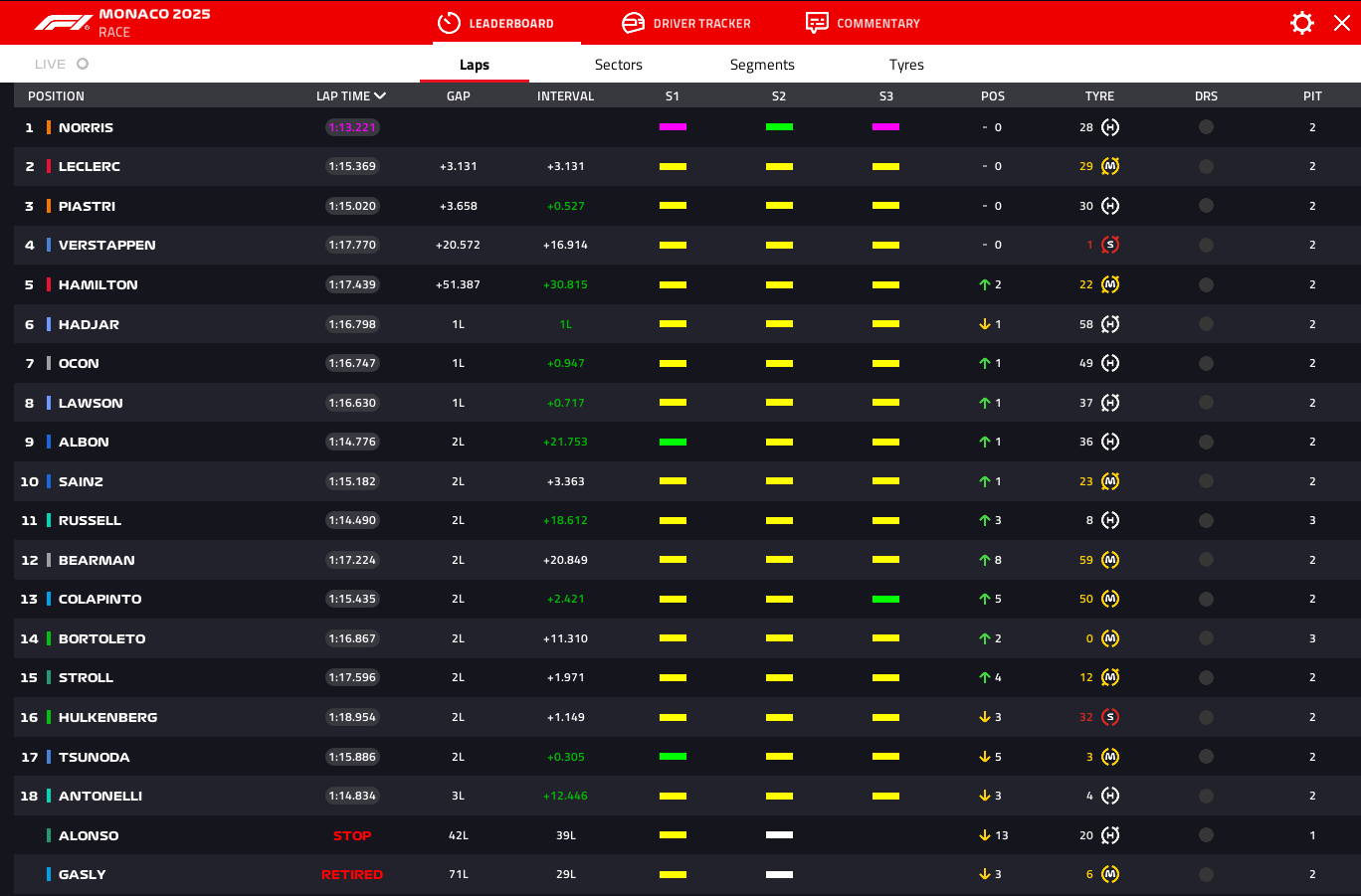Select the VERSTAPPEN driver row
This screenshot has height=896, width=1361.
click(687, 245)
